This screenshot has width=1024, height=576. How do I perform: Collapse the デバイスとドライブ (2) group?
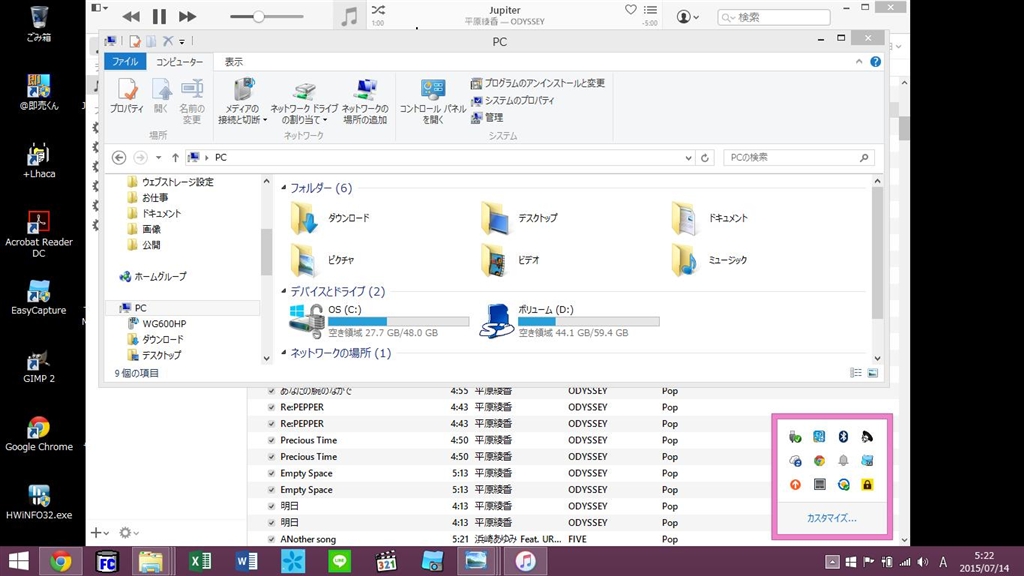[284, 291]
